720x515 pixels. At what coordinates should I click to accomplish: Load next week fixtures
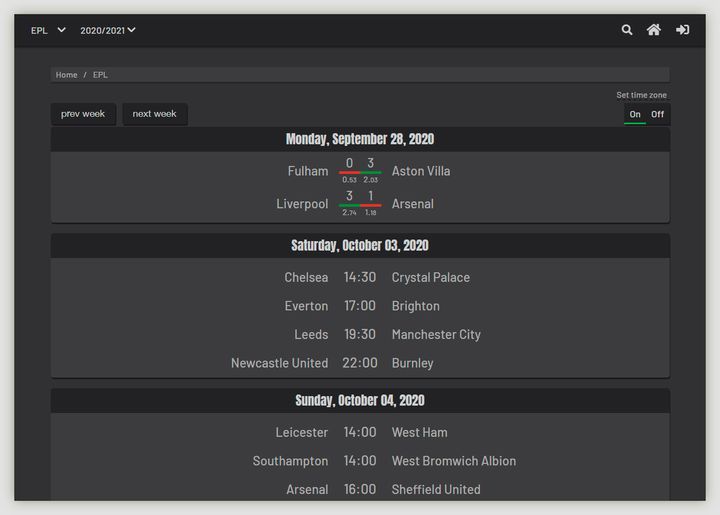[154, 114]
